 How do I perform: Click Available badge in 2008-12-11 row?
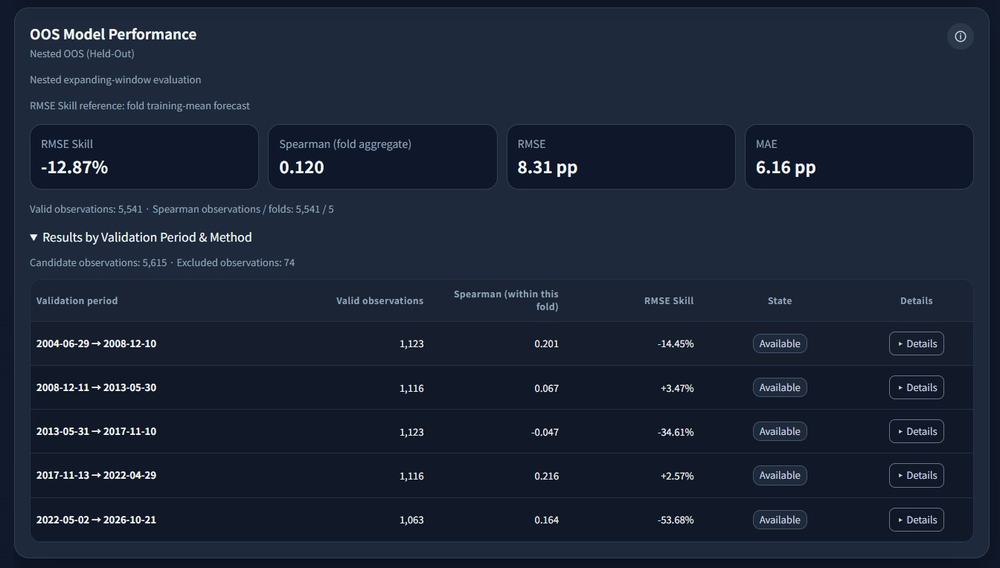[779, 388]
